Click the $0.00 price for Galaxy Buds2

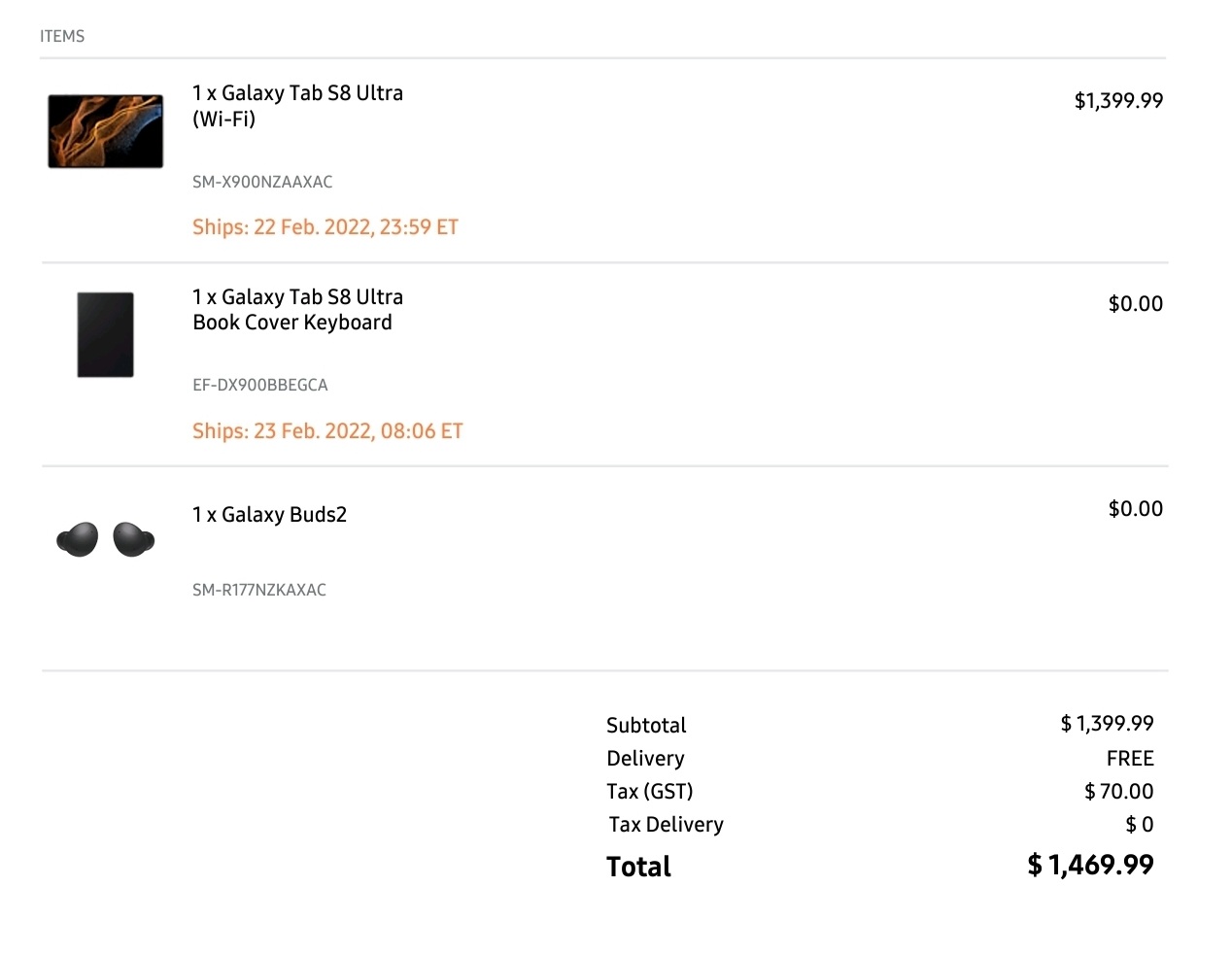coord(1135,509)
